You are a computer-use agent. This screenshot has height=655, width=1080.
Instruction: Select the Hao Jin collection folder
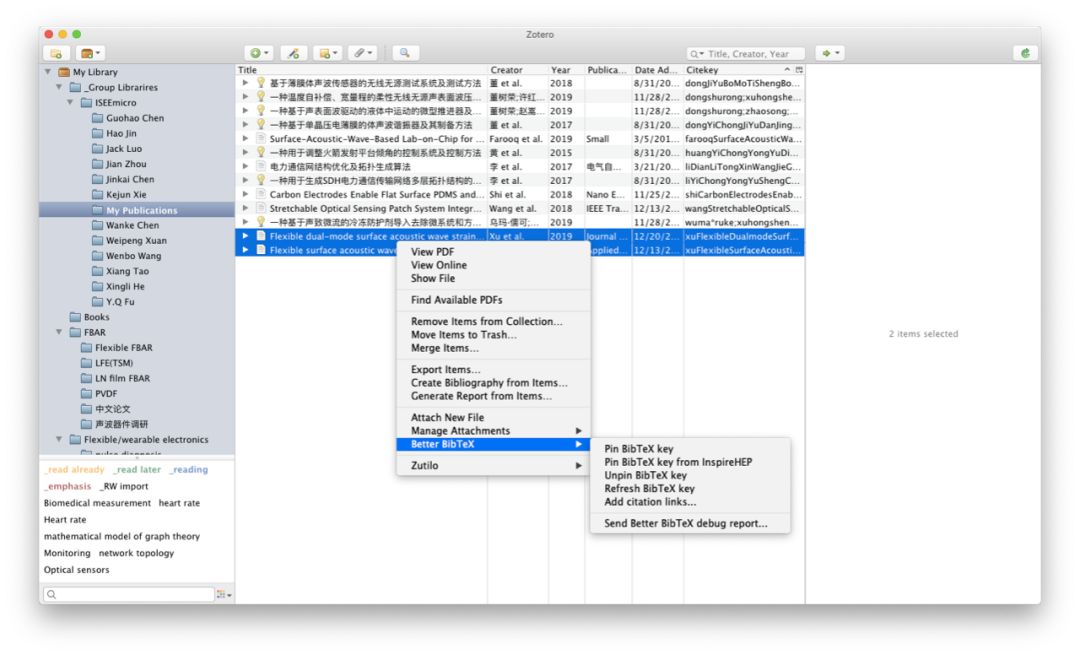coord(121,133)
